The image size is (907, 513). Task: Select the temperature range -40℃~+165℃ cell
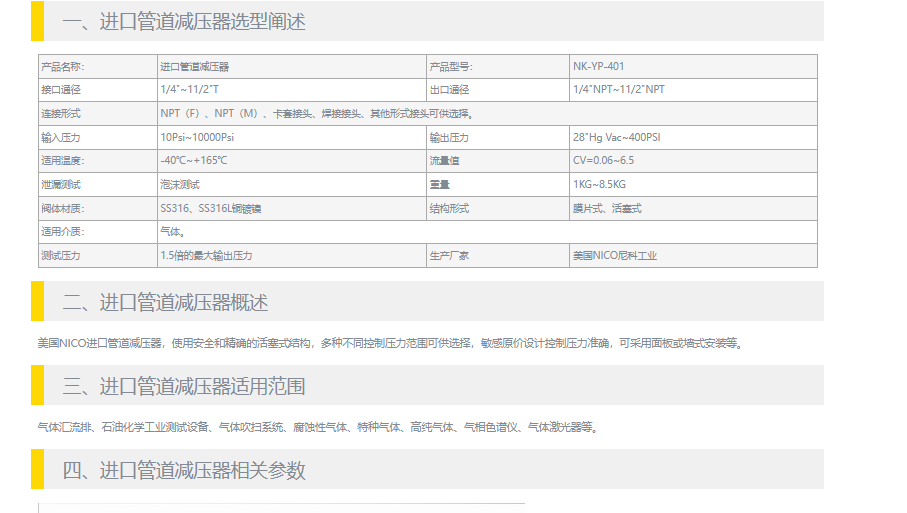click(193, 161)
